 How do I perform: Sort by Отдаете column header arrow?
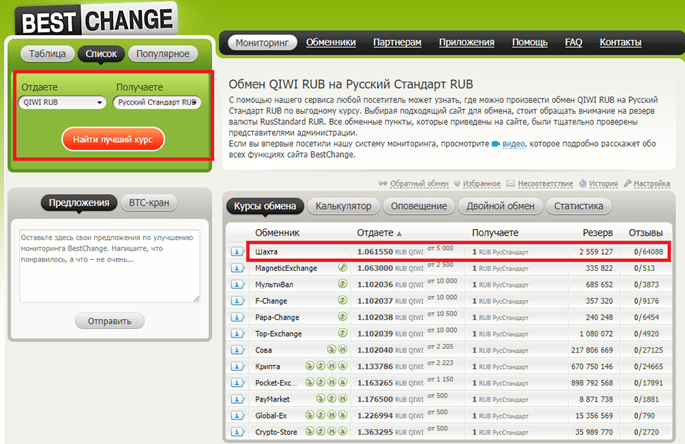399,234
